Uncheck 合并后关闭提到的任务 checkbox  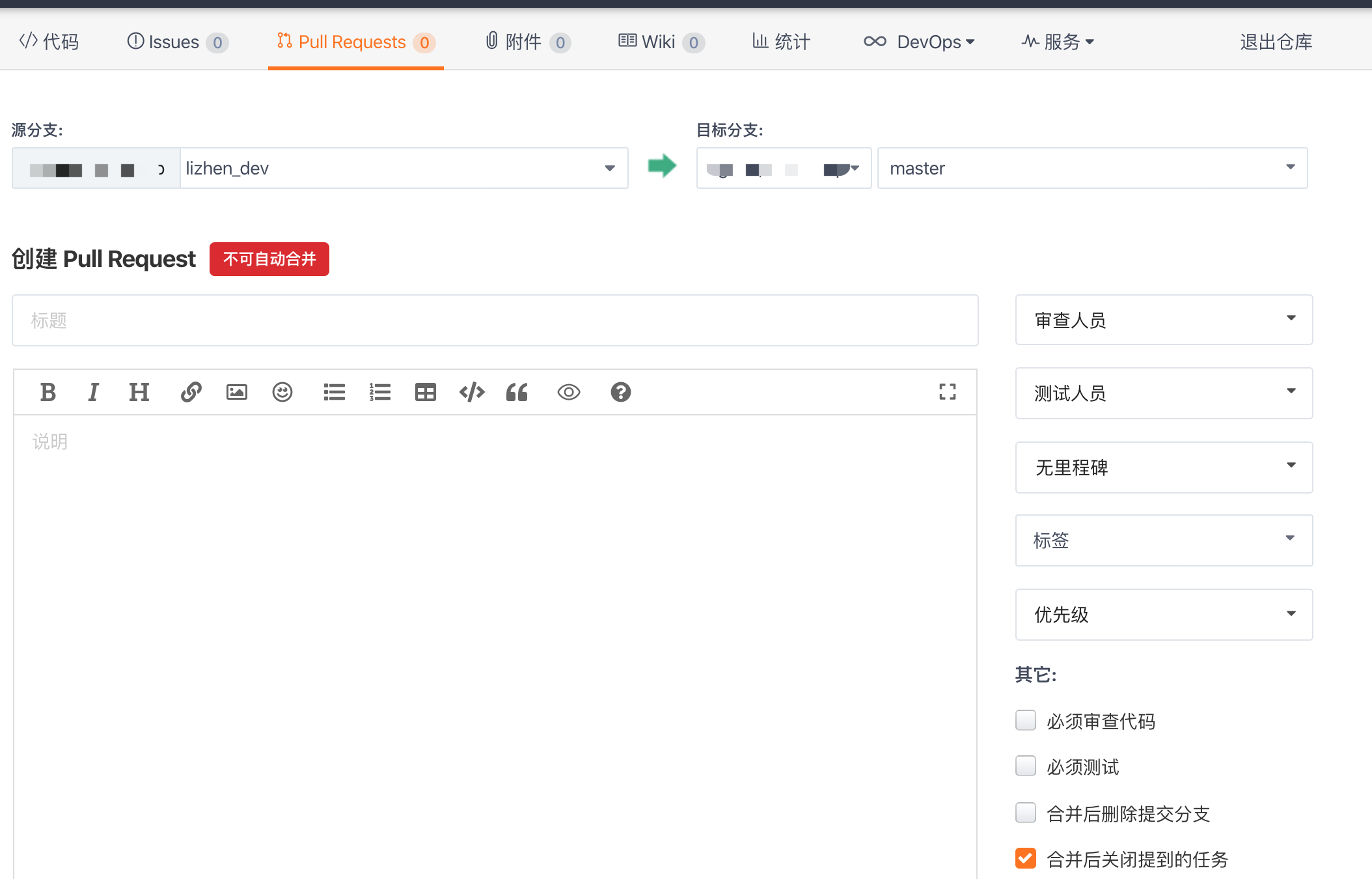(1026, 858)
